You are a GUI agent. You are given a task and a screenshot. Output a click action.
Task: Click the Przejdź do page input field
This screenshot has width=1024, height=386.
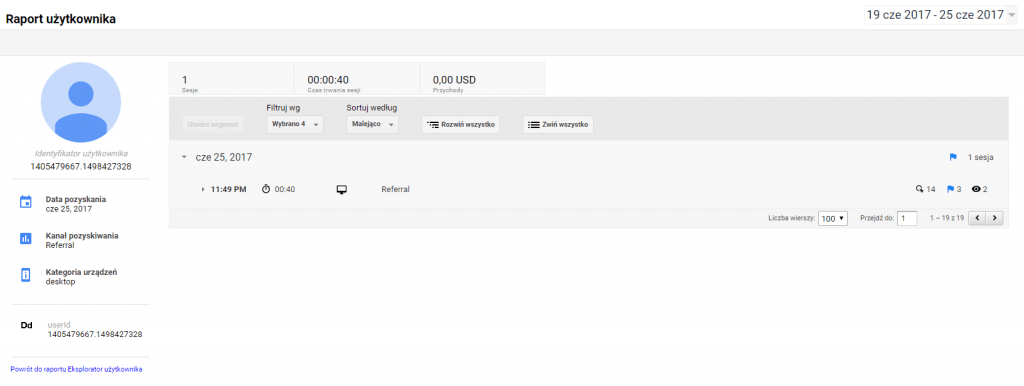907,219
